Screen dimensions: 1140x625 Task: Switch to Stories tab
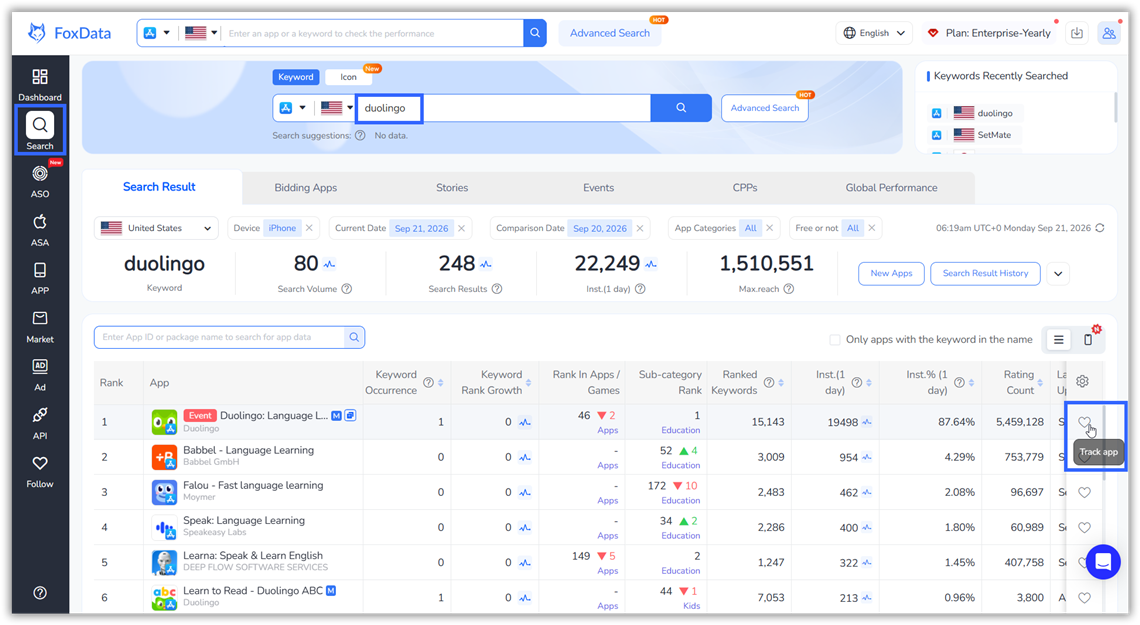click(x=452, y=188)
